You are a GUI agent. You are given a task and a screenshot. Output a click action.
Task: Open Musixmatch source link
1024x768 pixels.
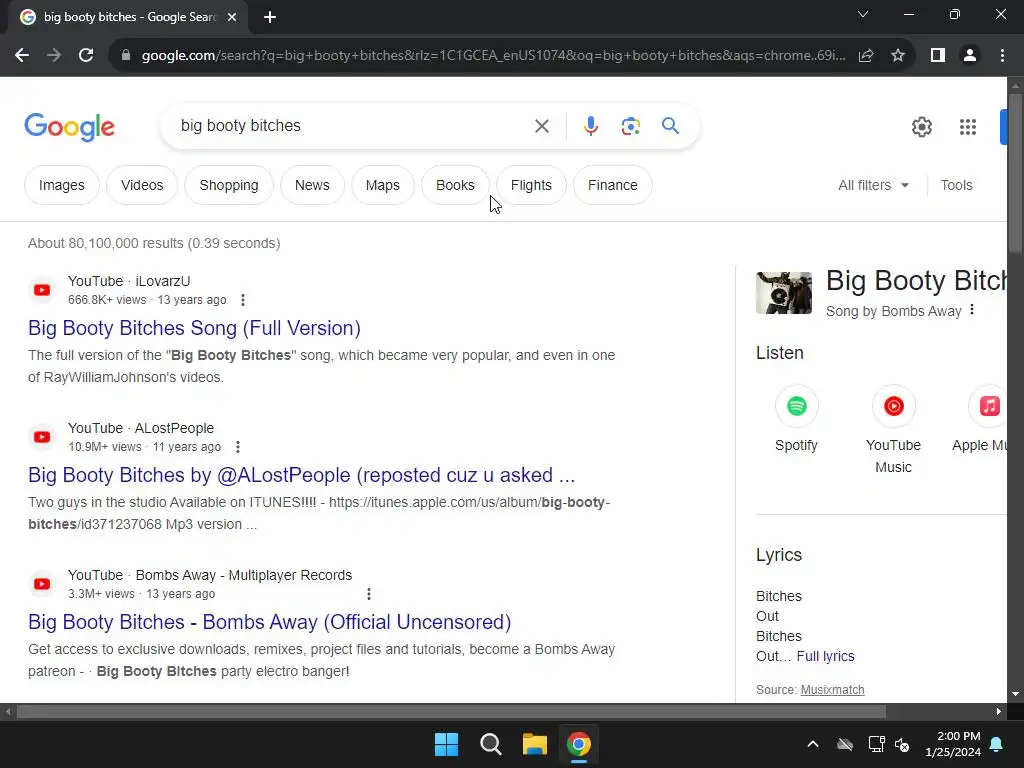(x=833, y=690)
